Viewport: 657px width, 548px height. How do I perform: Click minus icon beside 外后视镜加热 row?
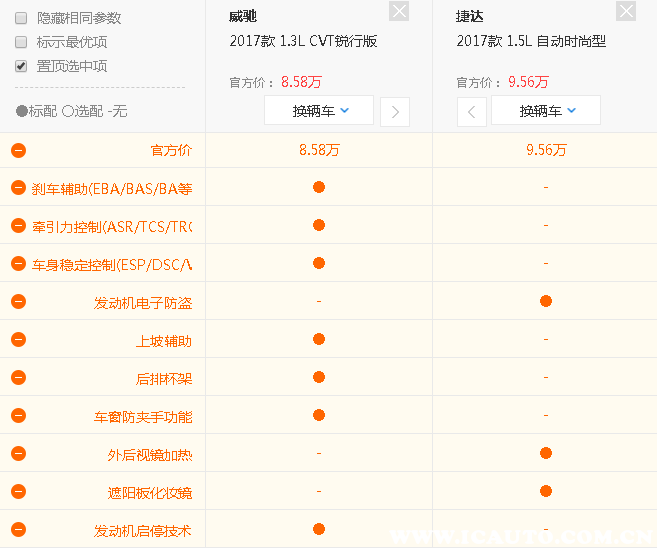18,454
